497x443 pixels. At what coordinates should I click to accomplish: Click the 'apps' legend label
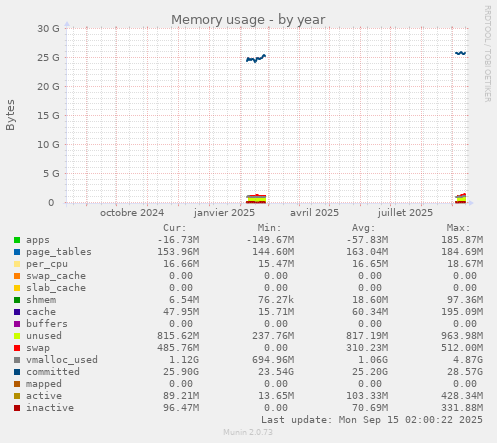click(x=38, y=240)
